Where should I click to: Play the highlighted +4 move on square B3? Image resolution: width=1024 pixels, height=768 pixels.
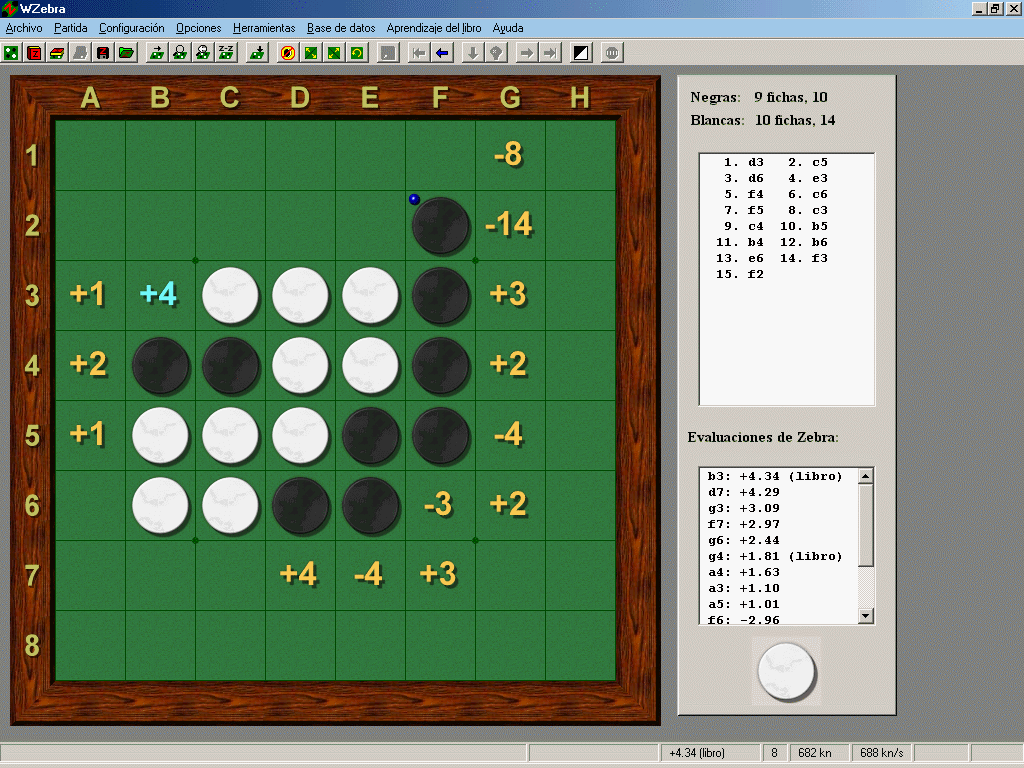point(160,295)
